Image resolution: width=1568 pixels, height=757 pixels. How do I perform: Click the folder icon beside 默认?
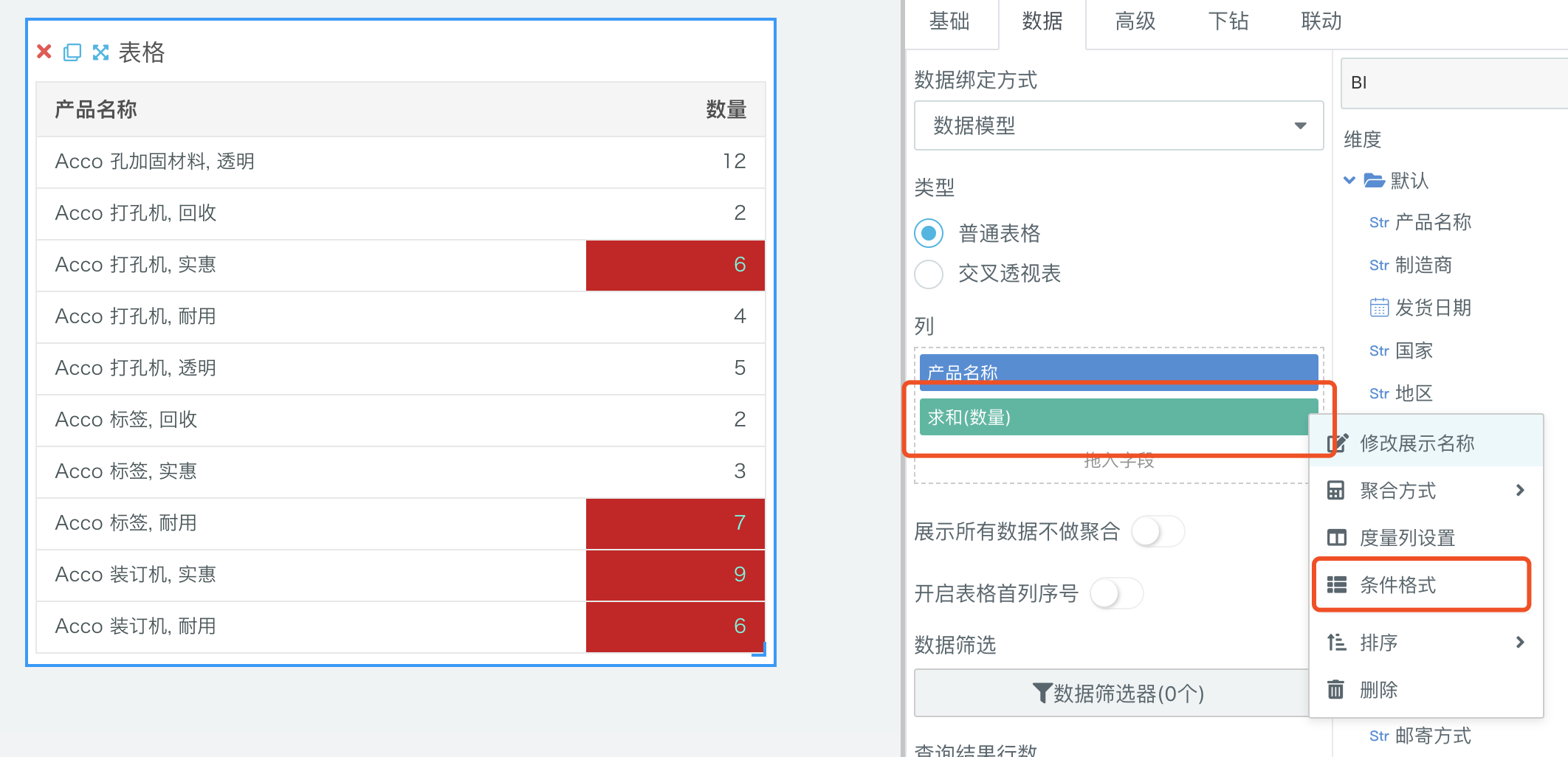pyautogui.click(x=1374, y=180)
